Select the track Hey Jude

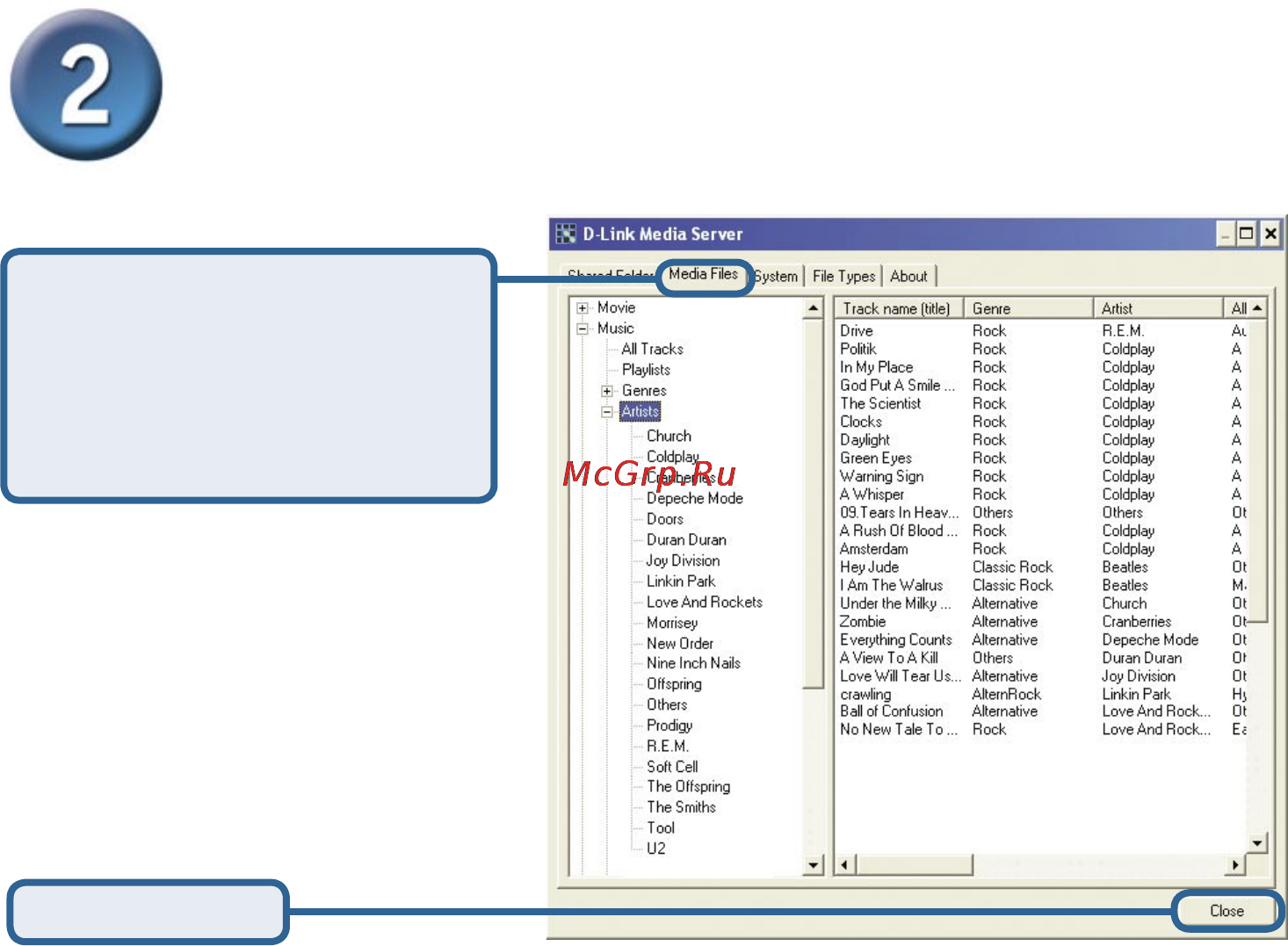click(870, 567)
